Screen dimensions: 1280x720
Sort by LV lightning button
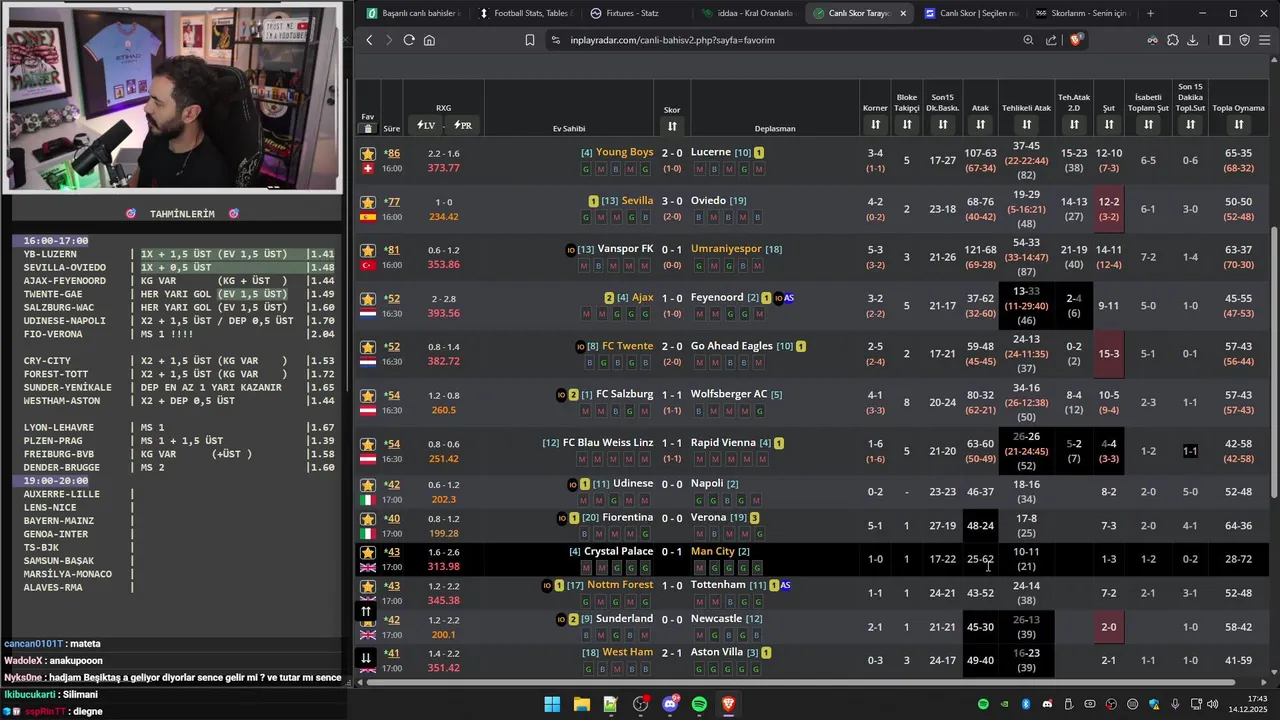(x=426, y=125)
